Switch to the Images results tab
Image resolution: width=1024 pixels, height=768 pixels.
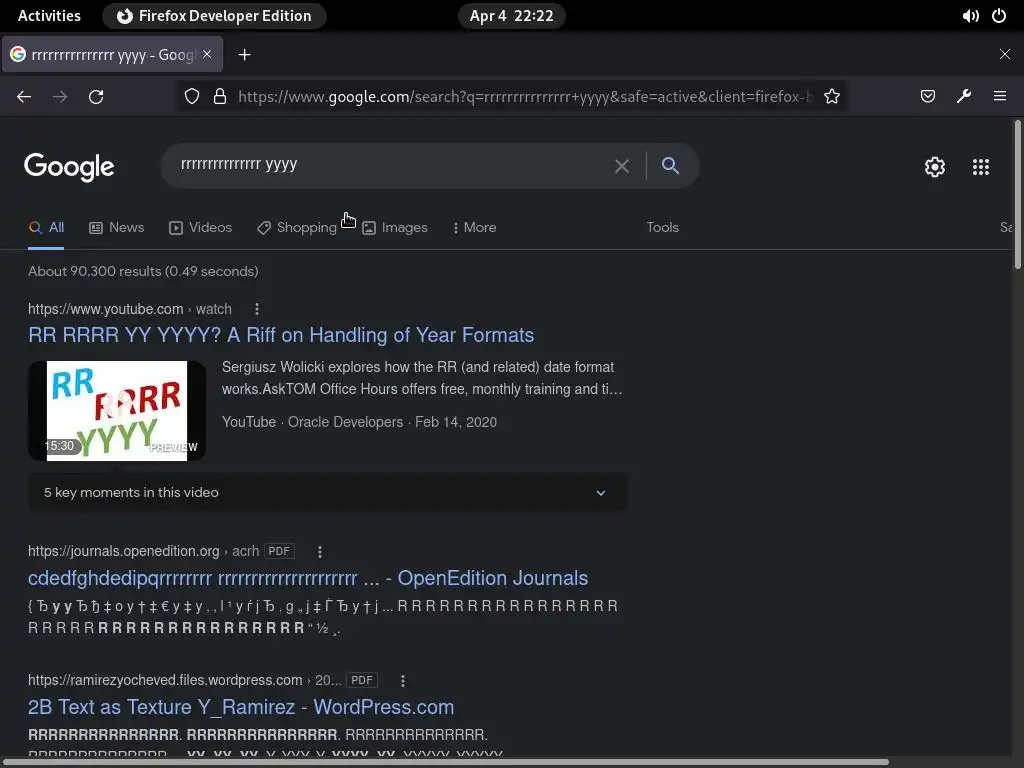coord(395,227)
